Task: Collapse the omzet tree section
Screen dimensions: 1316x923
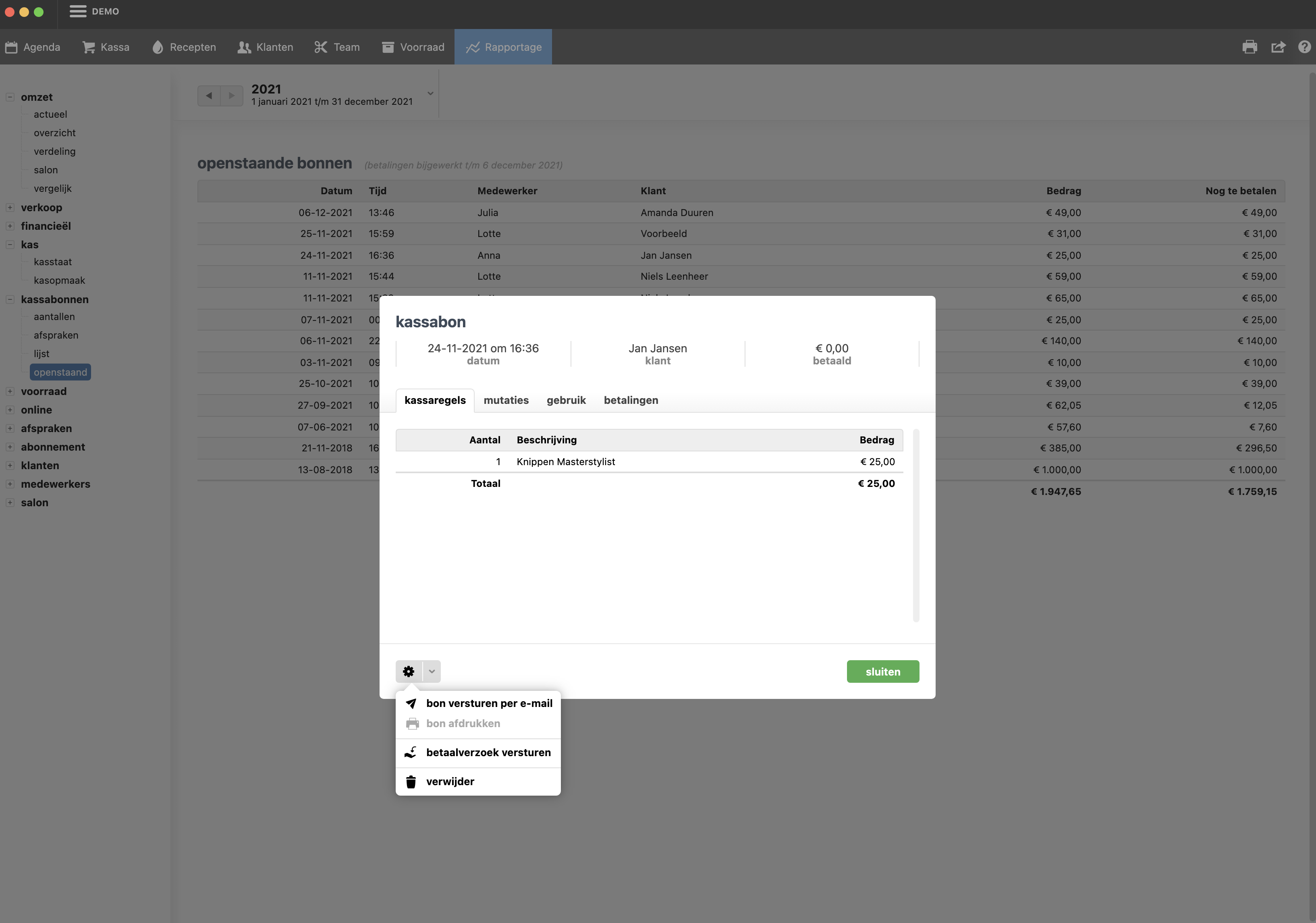Action: point(10,98)
